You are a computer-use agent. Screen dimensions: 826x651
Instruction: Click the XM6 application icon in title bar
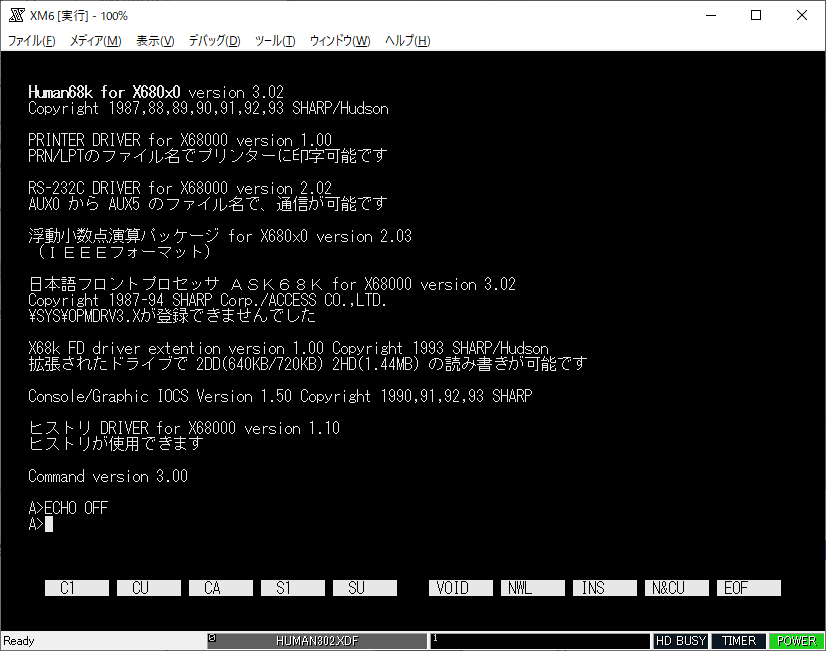(16, 15)
